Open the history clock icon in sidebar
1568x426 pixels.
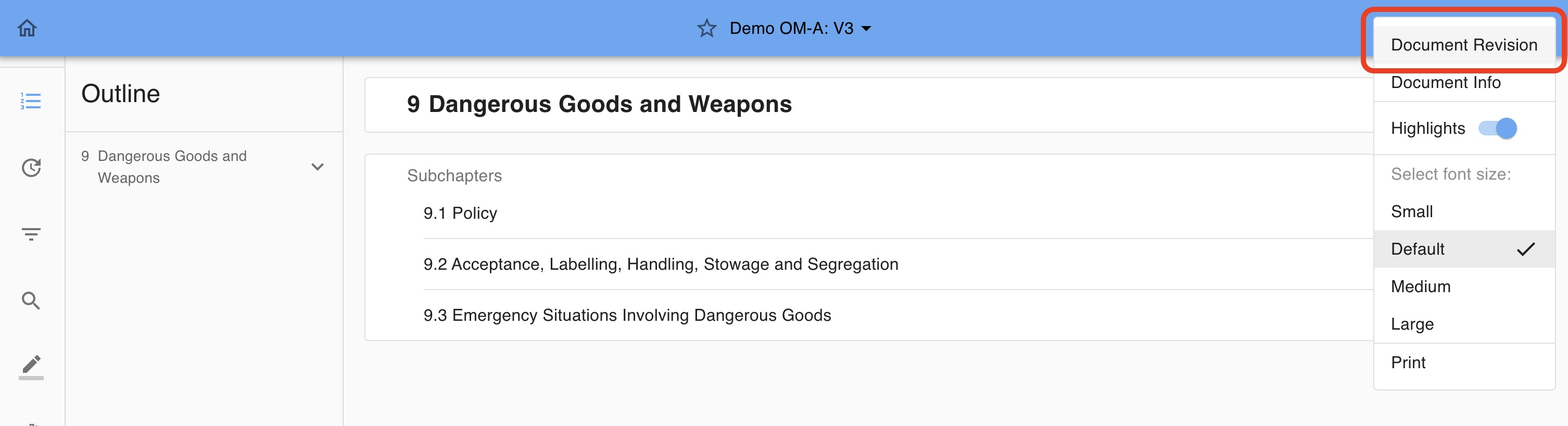(x=31, y=167)
